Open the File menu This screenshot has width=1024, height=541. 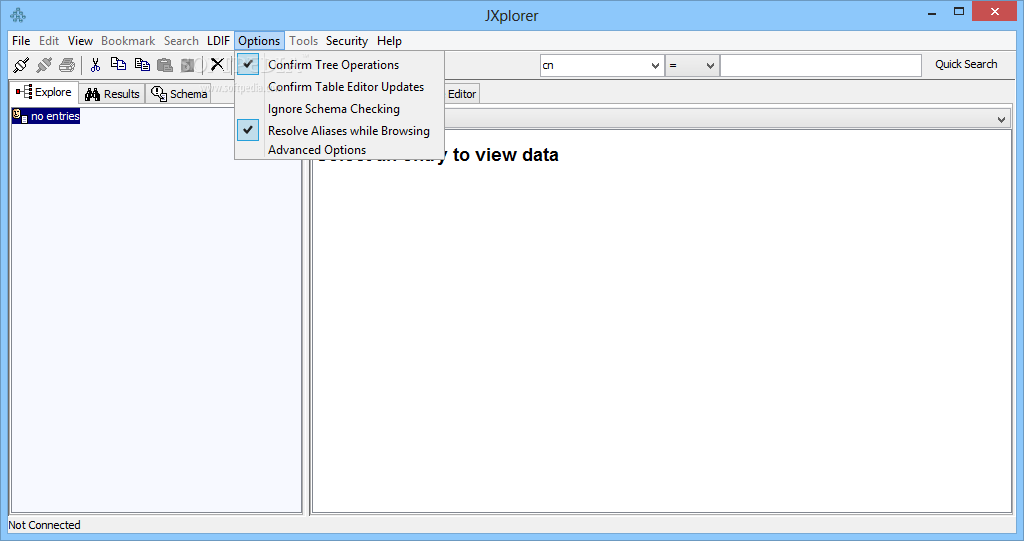(21, 41)
